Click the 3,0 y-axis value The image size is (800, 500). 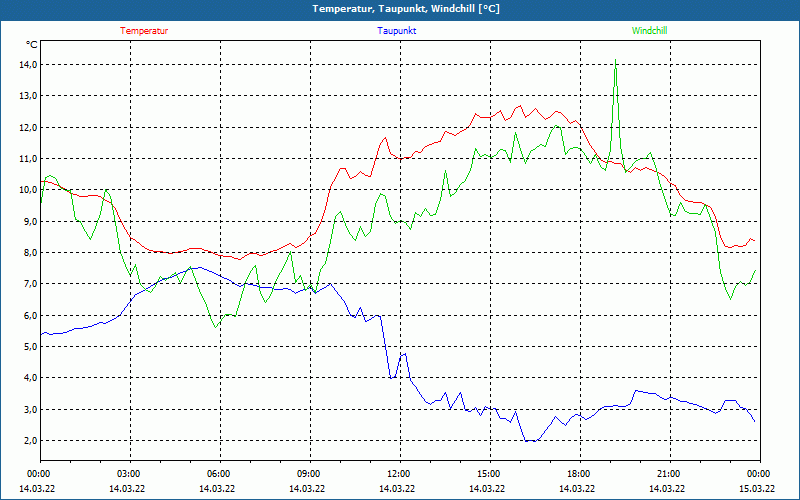click(x=30, y=409)
